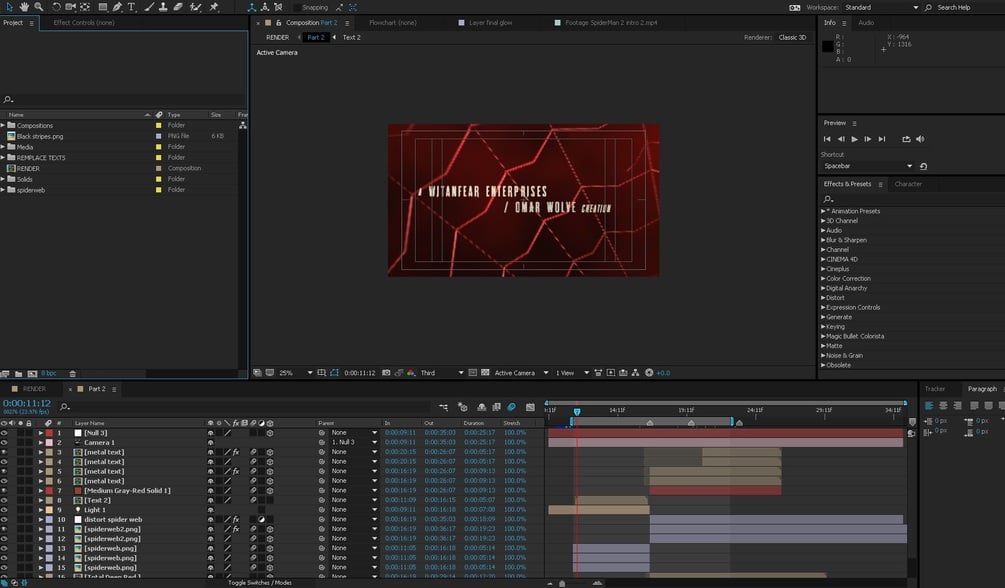
Task: Select the Pan Behind anchor point tool
Action: pyautogui.click(x=85, y=7)
